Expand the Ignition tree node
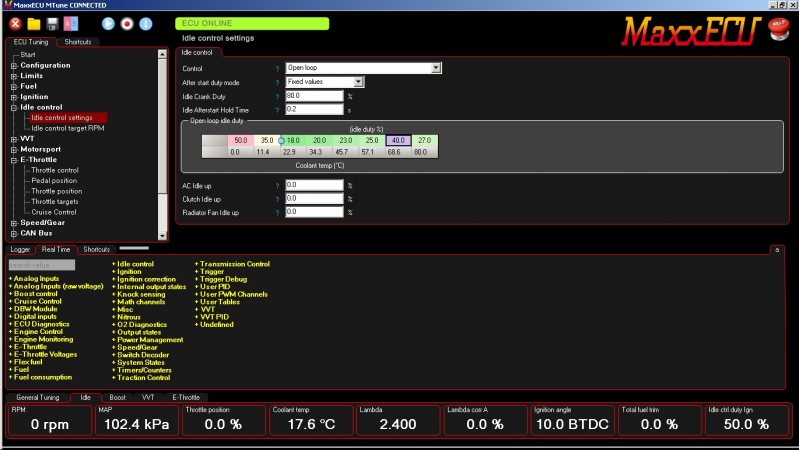The height and width of the screenshot is (450, 799). pos(14,97)
